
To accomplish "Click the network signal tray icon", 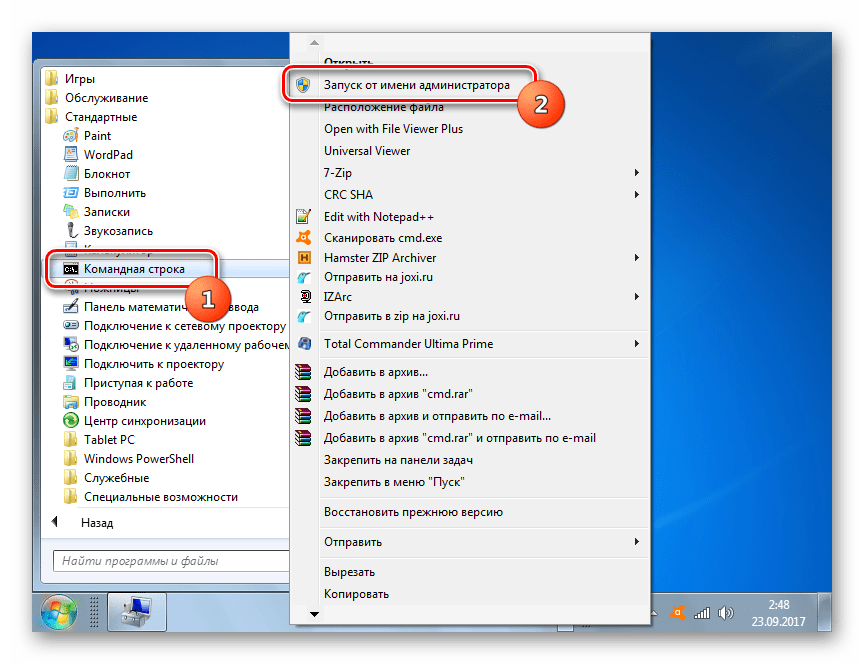I will point(702,613).
